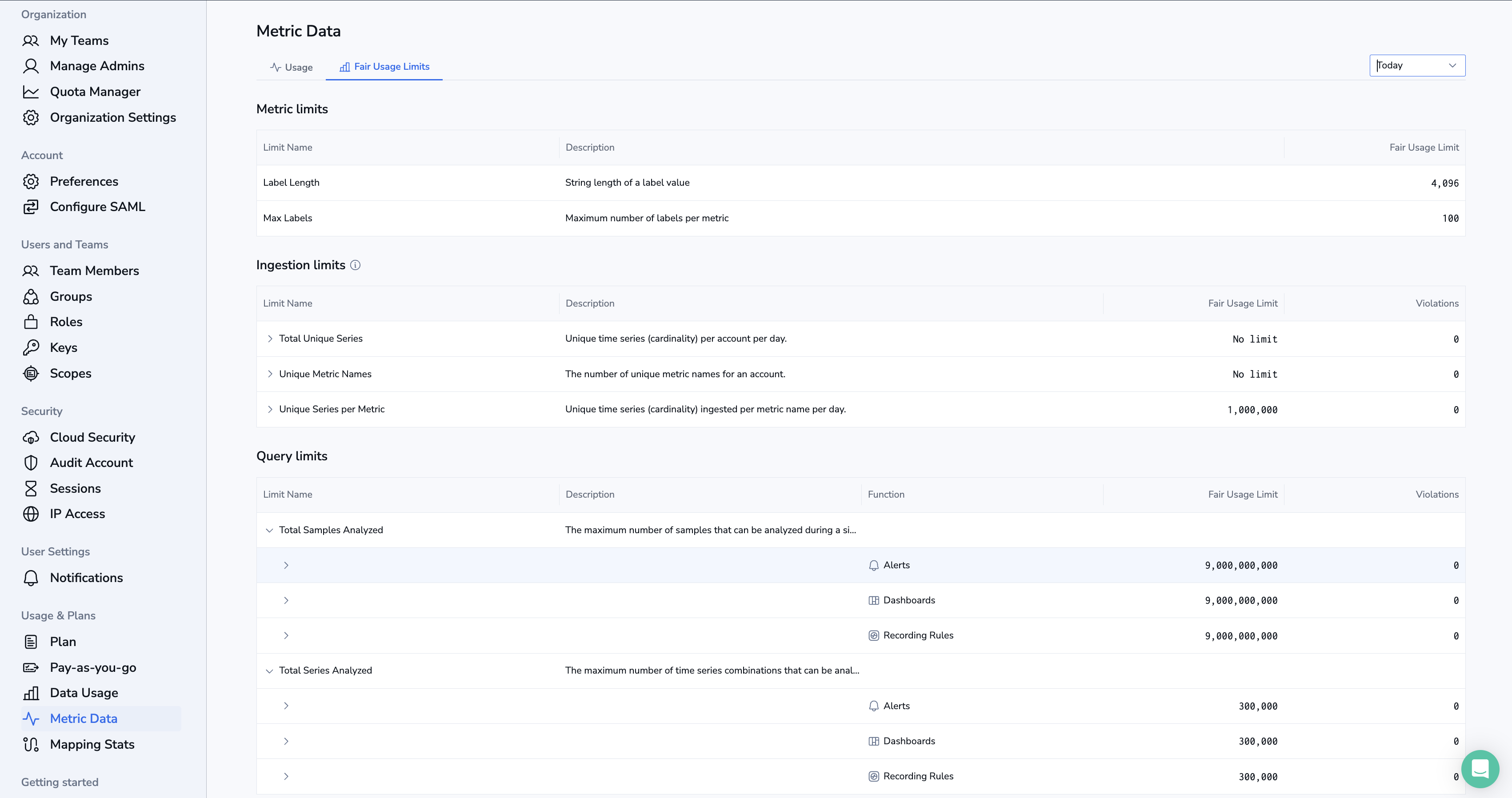Viewport: 1512px width, 798px height.
Task: Expand Dashboards row under Total Samples Analyzed
Action: [x=286, y=601]
